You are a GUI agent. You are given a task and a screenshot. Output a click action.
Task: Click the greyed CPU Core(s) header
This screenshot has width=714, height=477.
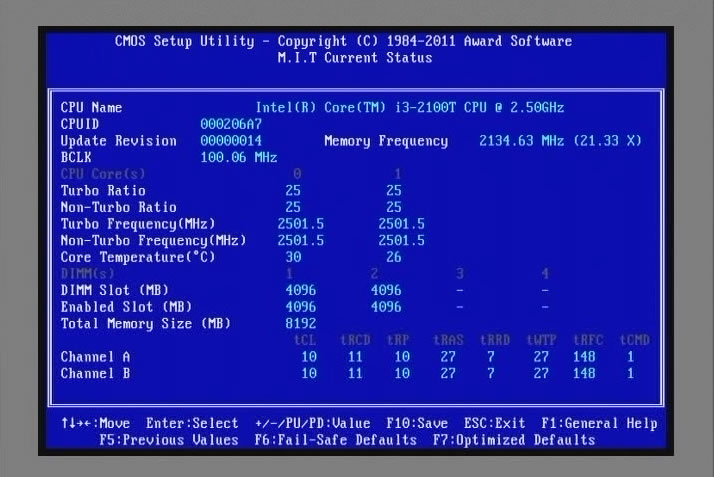pos(103,174)
